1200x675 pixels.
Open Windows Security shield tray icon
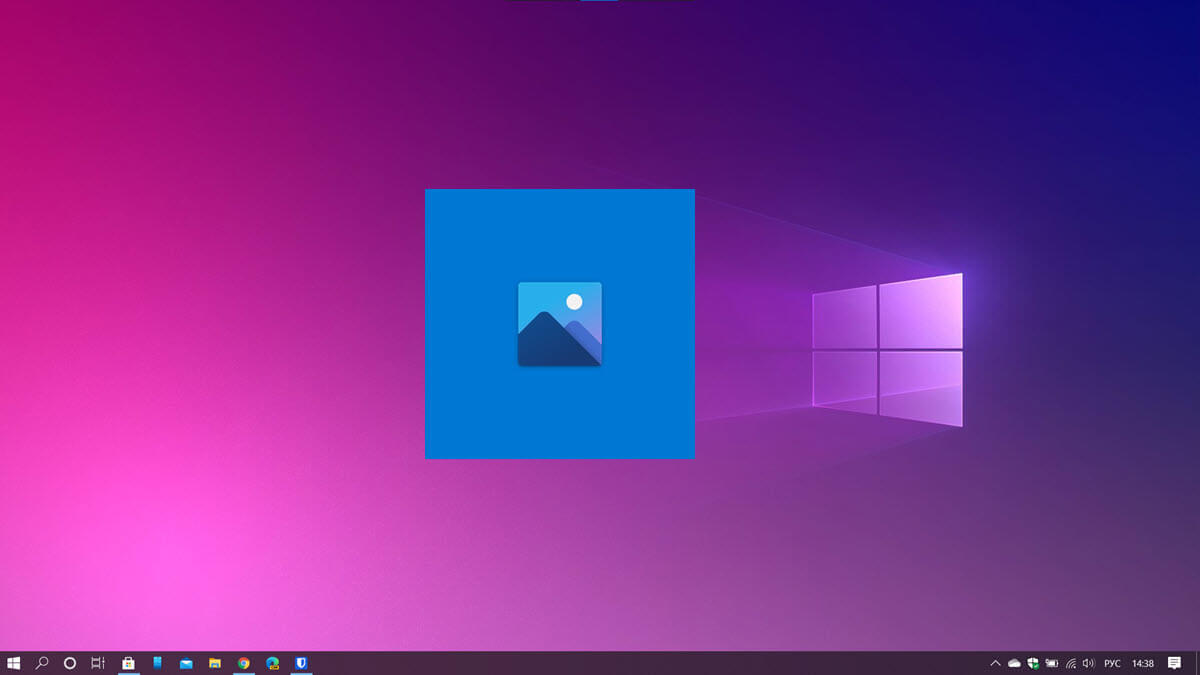coord(1033,663)
